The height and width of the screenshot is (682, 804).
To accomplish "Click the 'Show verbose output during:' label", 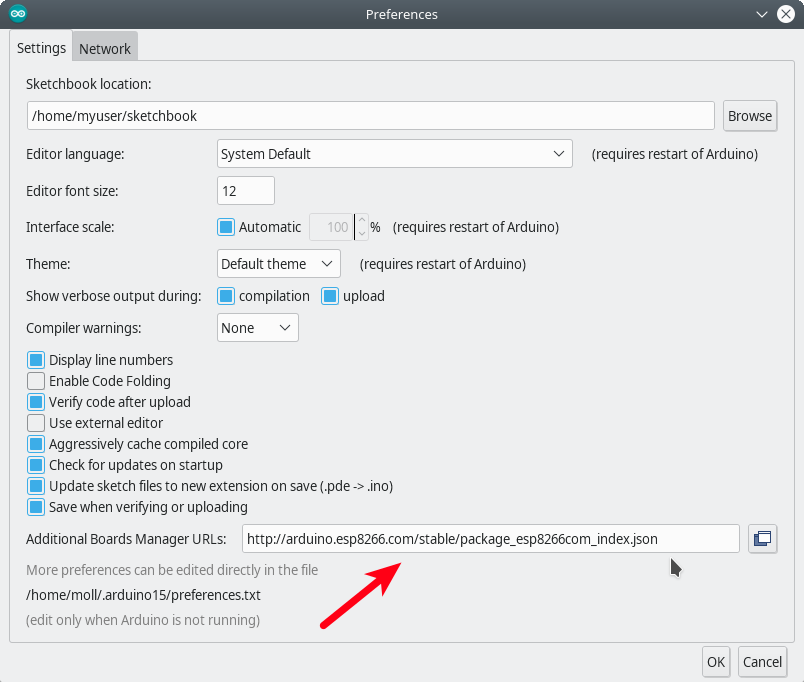I will tap(113, 296).
